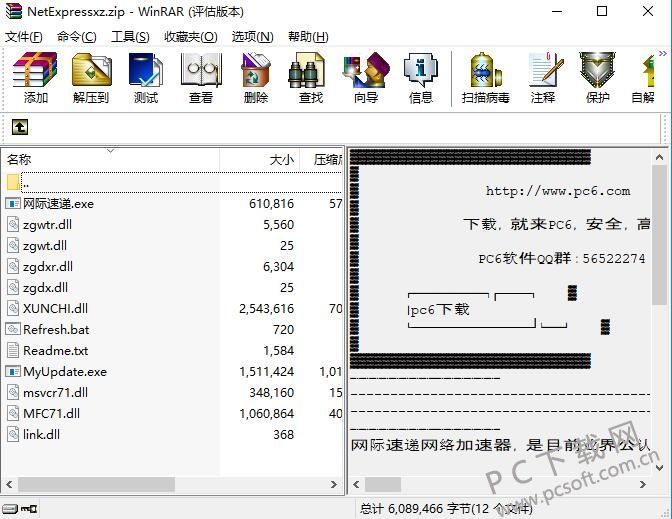Click the 保护 (Protect) toolbar icon
Image resolution: width=672 pixels, height=519 pixels.
(x=598, y=78)
